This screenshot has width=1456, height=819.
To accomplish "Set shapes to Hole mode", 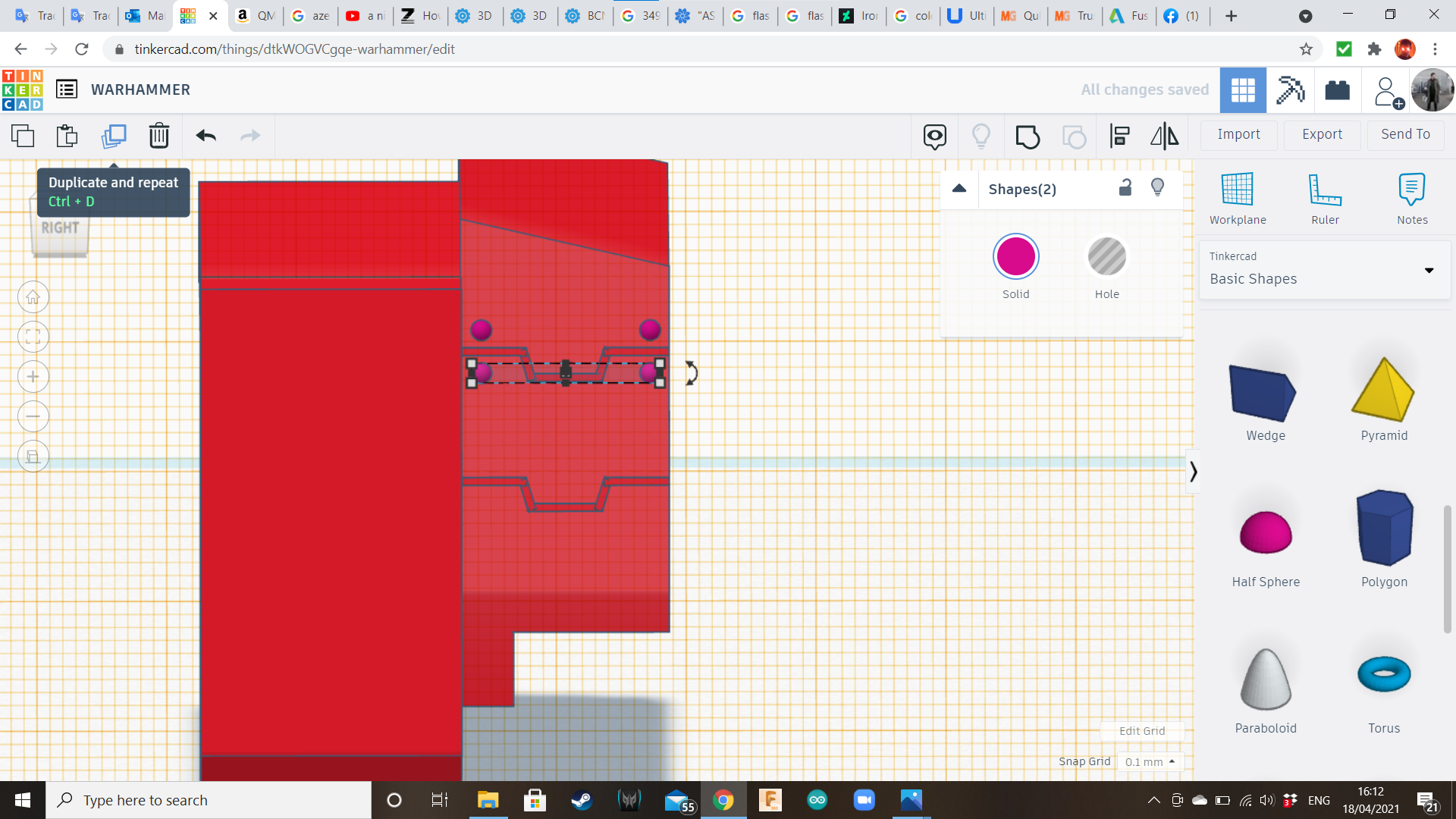I will [1106, 257].
